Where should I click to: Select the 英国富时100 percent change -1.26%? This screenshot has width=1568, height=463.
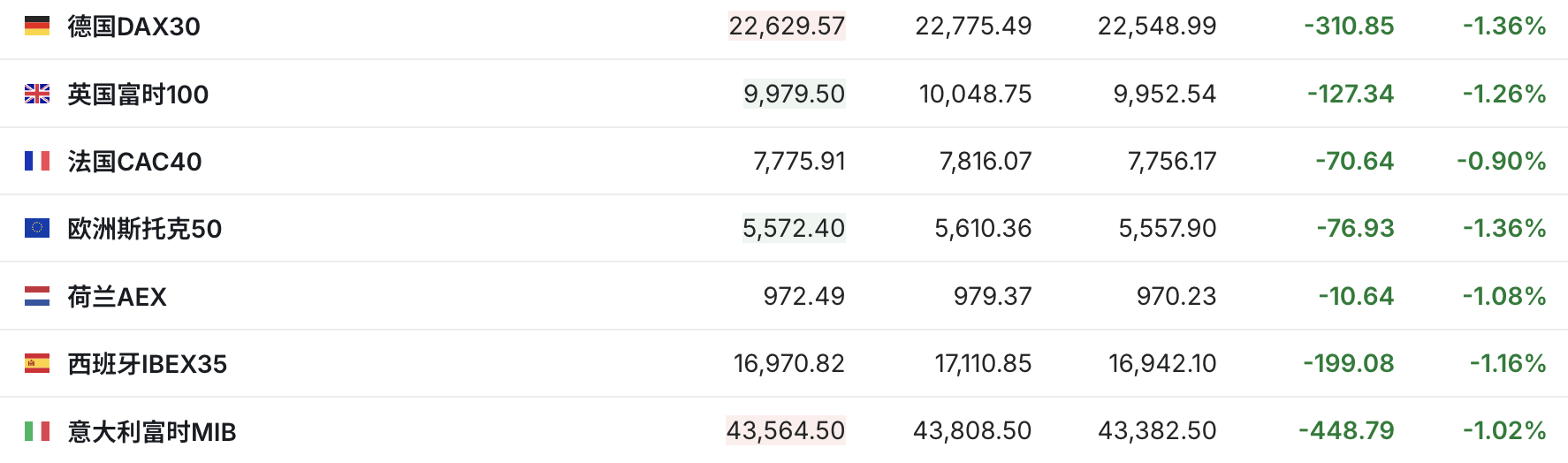1504,94
